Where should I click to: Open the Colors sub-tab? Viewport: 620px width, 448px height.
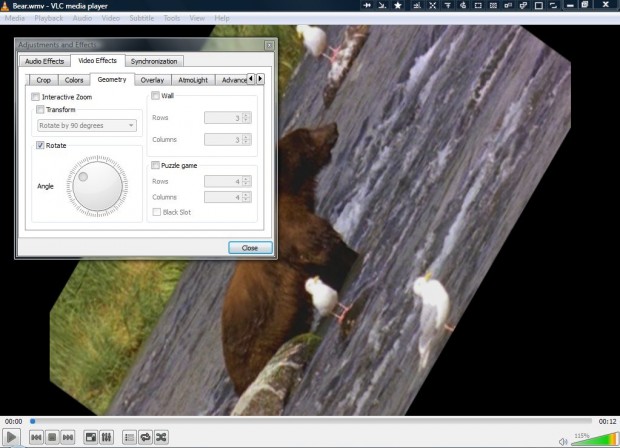74,80
